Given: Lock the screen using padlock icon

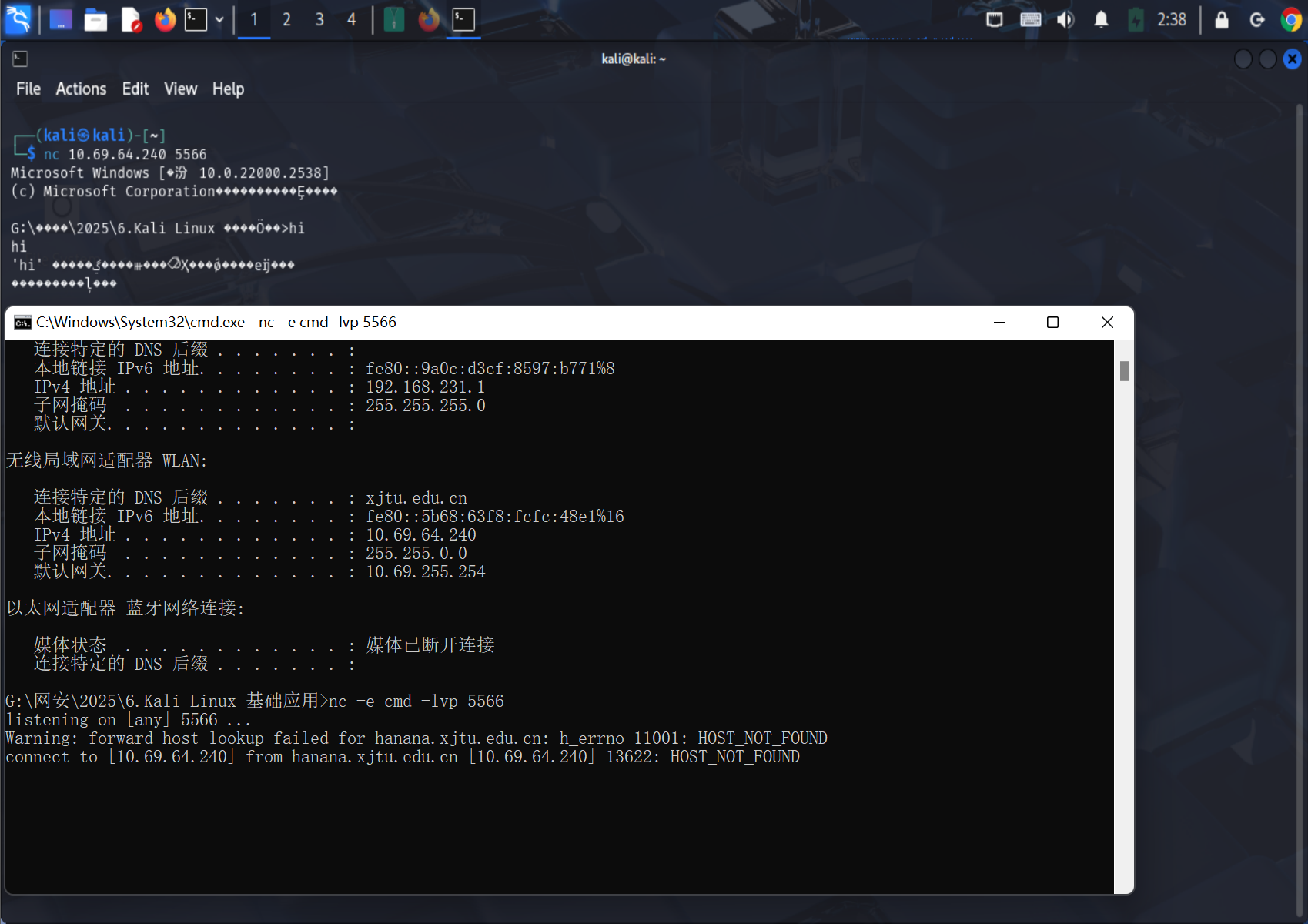Looking at the screenshot, I should point(1222,19).
